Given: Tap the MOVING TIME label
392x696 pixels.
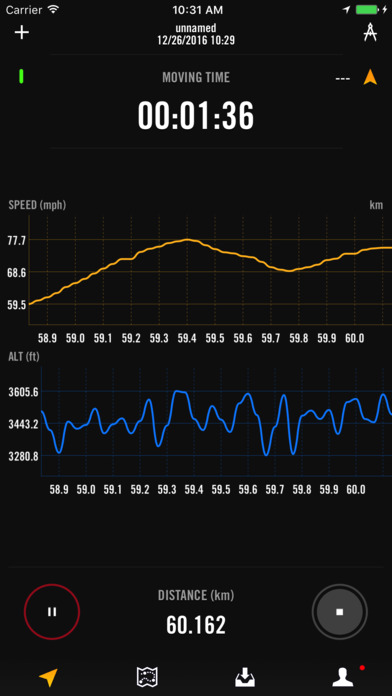Looking at the screenshot, I should pyautogui.click(x=196, y=77).
